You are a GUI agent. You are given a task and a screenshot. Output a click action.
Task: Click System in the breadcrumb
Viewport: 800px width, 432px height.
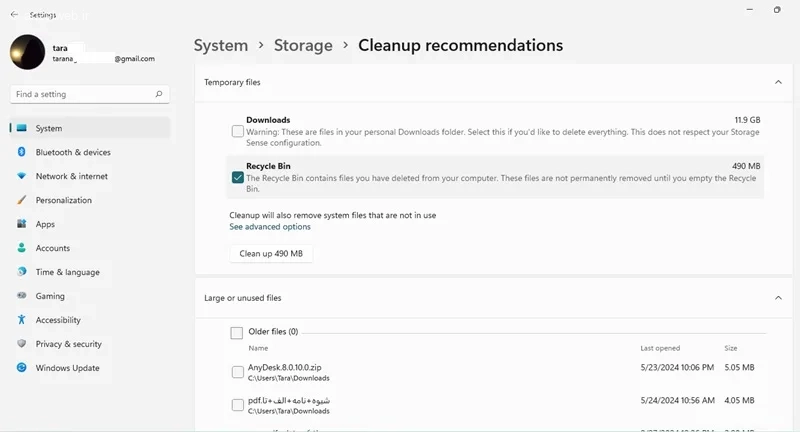(220, 45)
